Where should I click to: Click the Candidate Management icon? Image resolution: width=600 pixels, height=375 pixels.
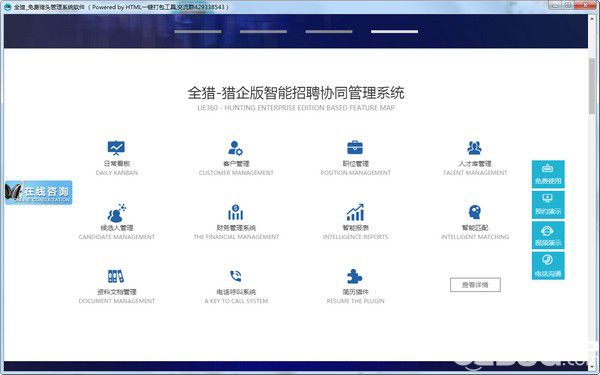117,213
